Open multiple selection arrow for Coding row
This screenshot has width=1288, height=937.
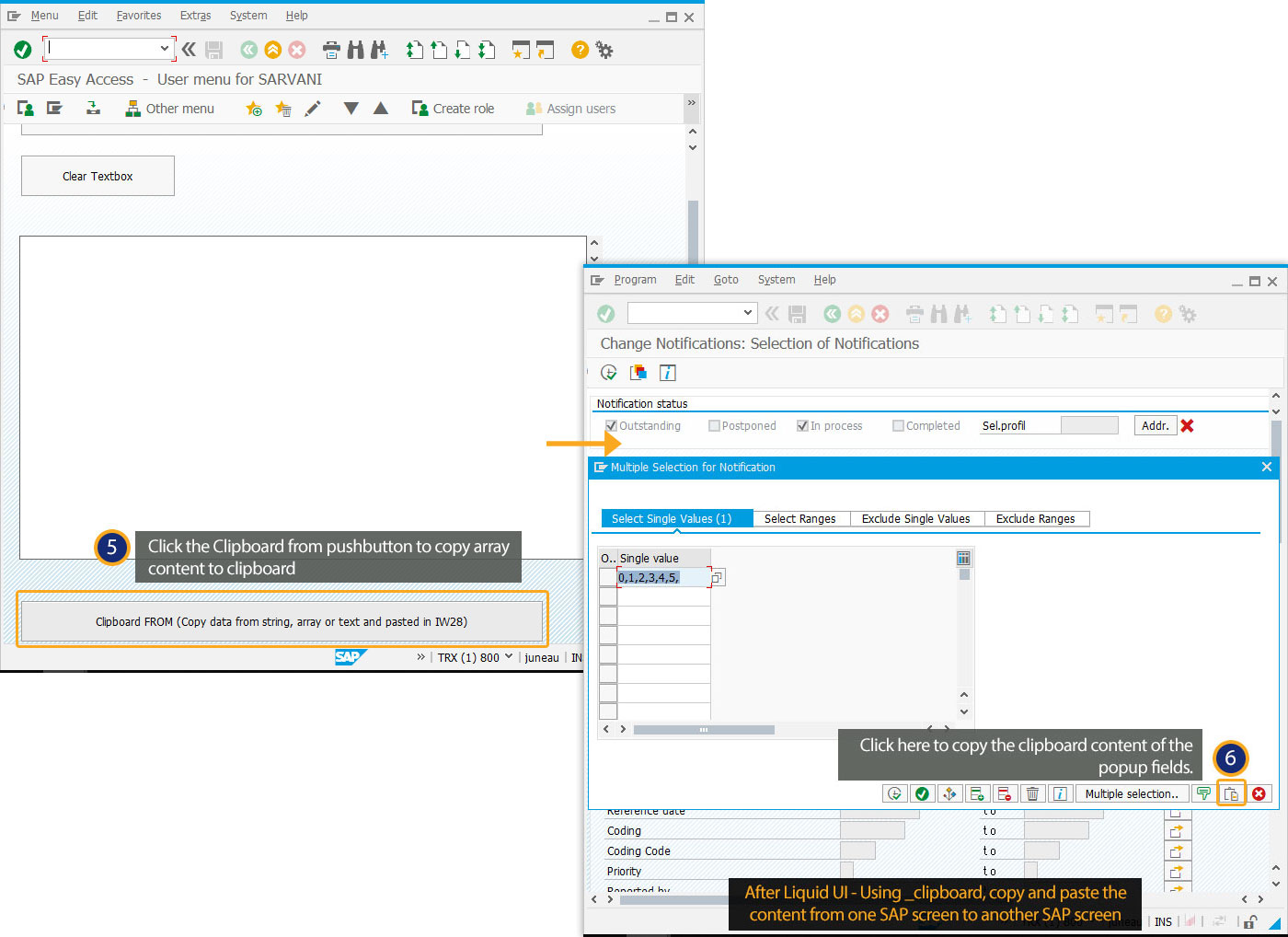[1177, 830]
